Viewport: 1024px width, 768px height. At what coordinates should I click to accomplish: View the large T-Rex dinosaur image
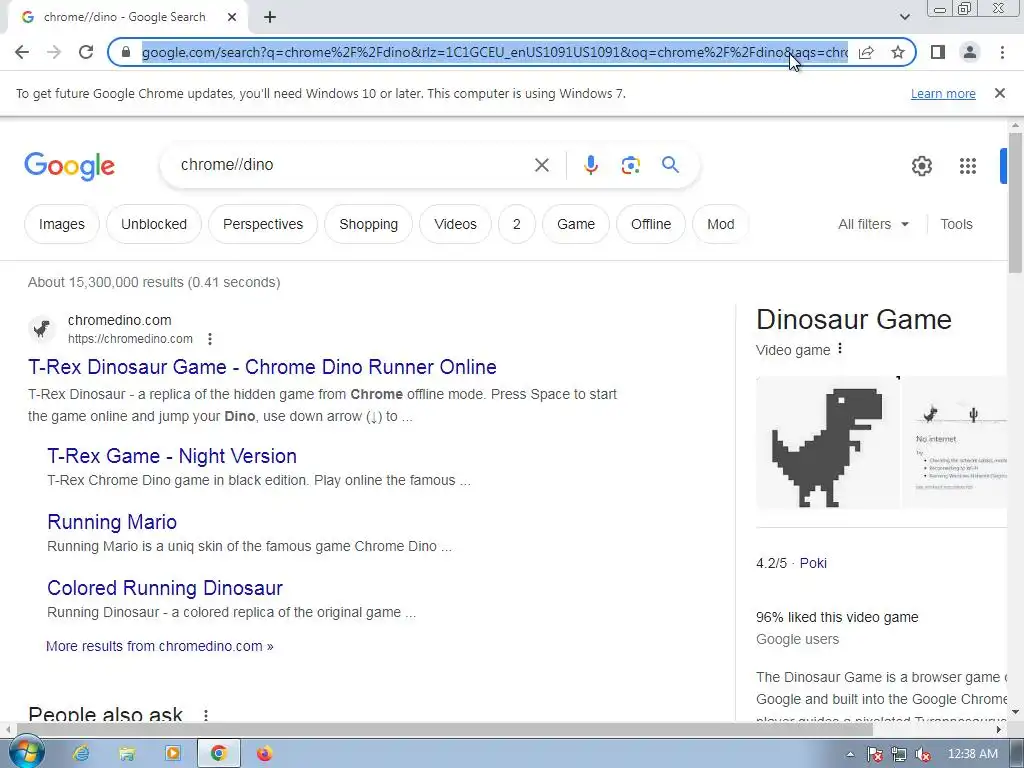coord(827,442)
